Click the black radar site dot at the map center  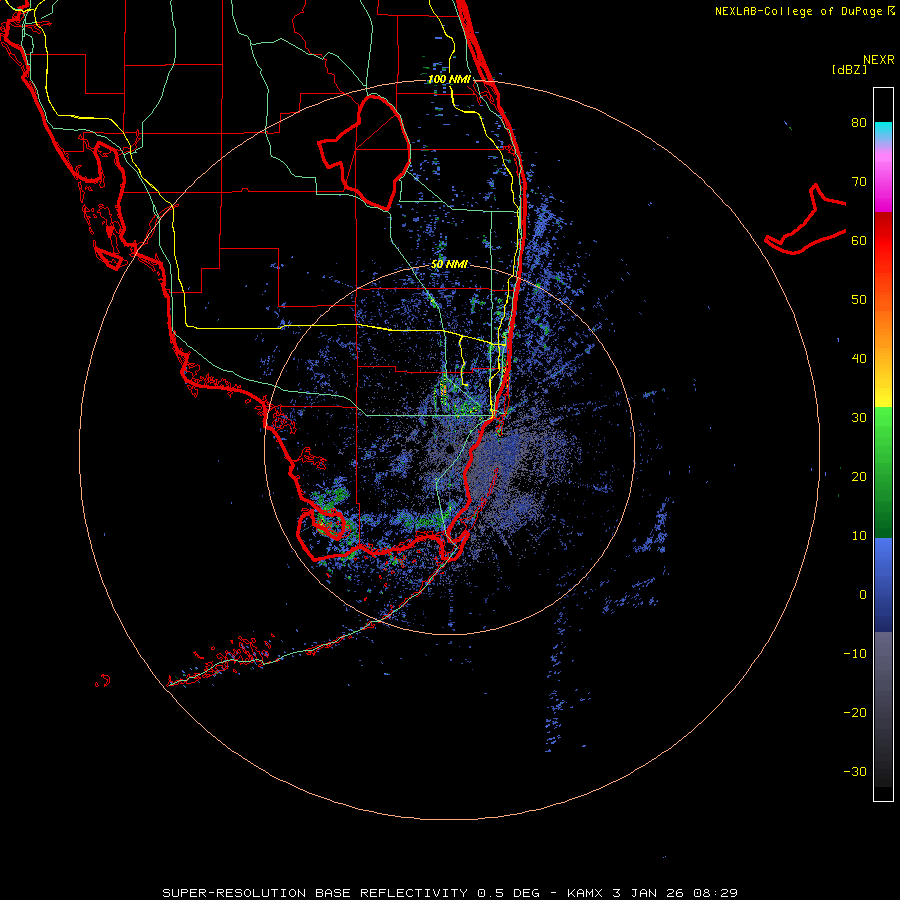coord(449,449)
